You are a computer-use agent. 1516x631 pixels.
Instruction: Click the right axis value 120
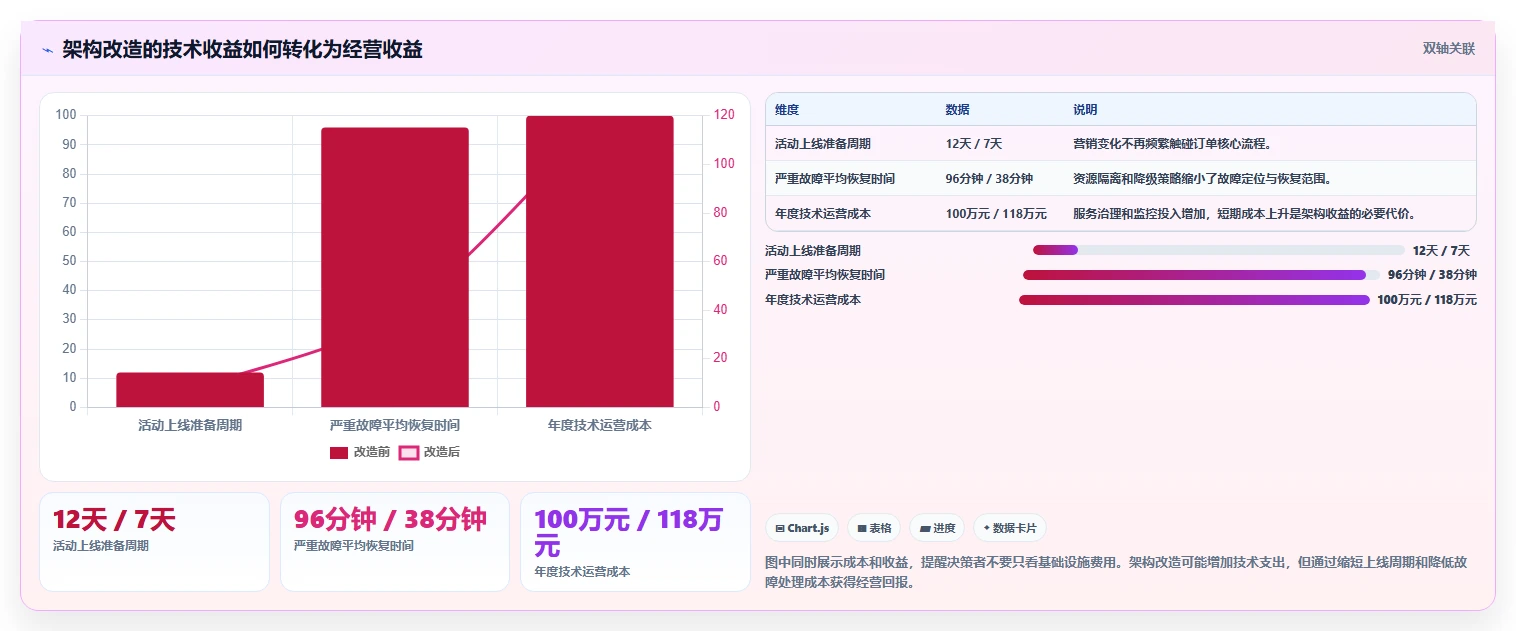[x=723, y=115]
